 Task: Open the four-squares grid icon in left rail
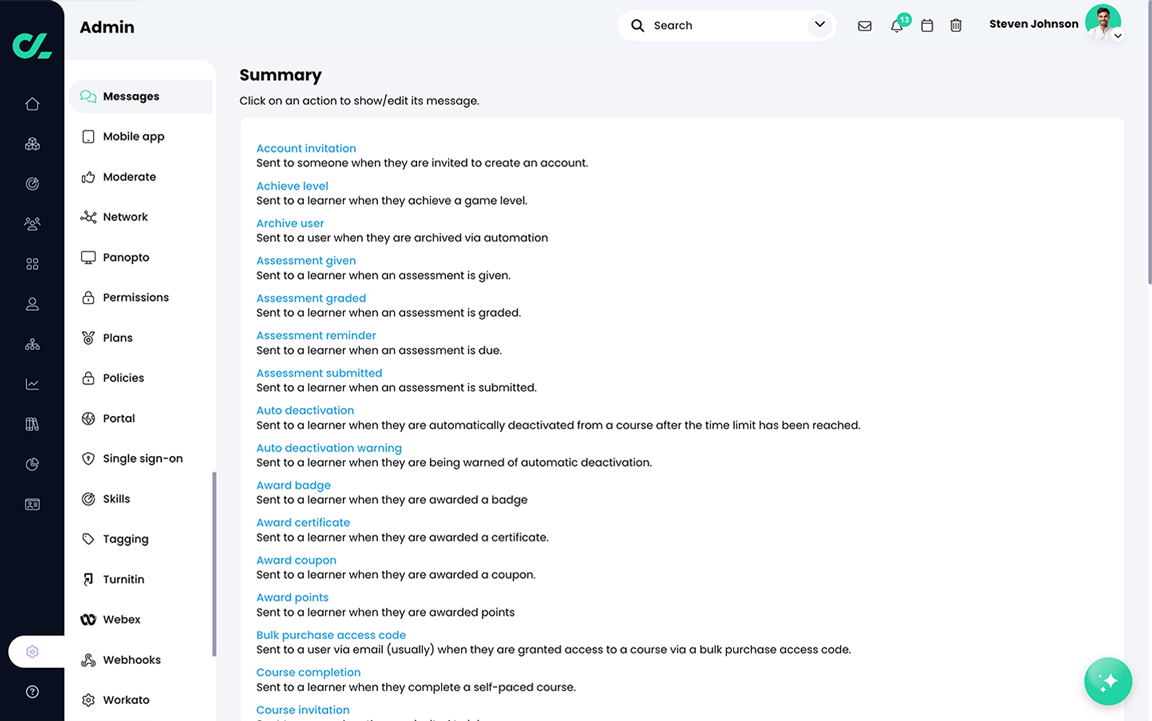tap(32, 264)
